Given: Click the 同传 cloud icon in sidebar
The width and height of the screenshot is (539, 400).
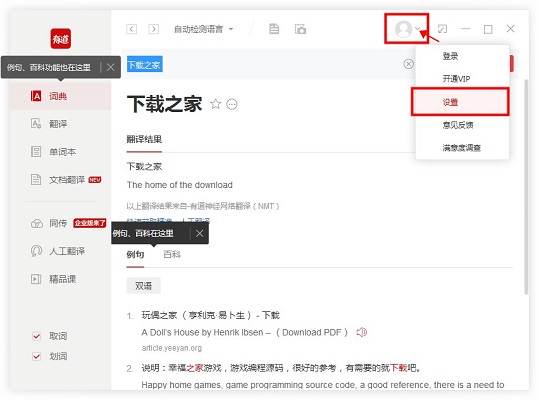Looking at the screenshot, I should pos(36,224).
